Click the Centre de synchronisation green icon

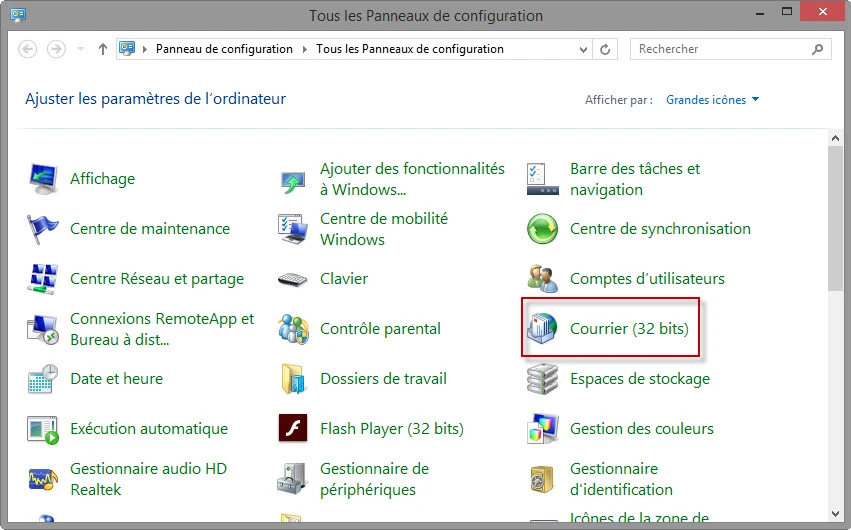542,229
